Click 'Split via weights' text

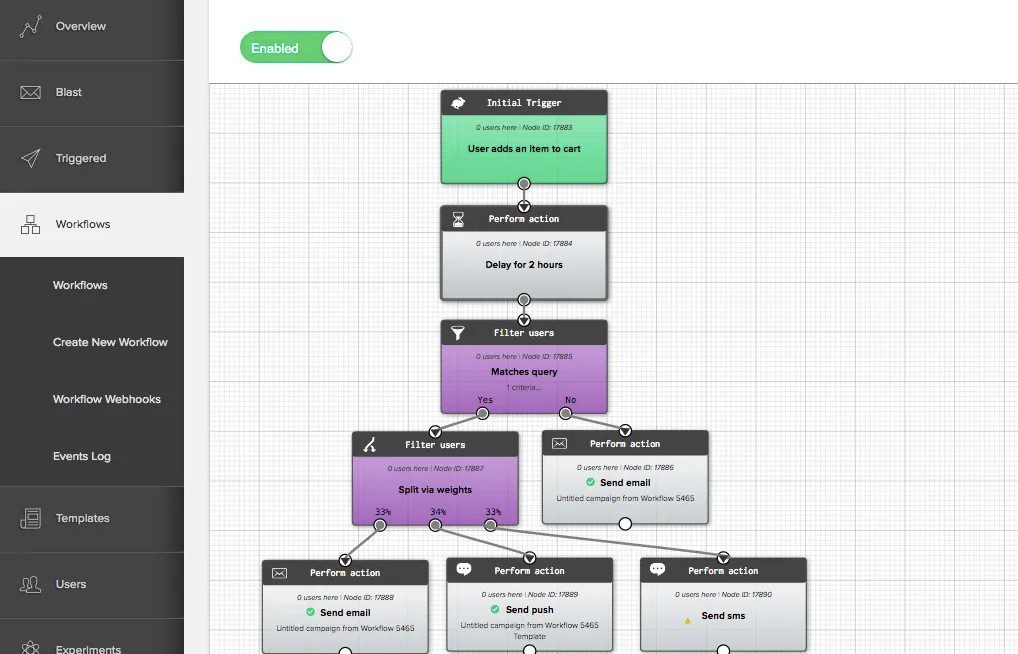(435, 490)
